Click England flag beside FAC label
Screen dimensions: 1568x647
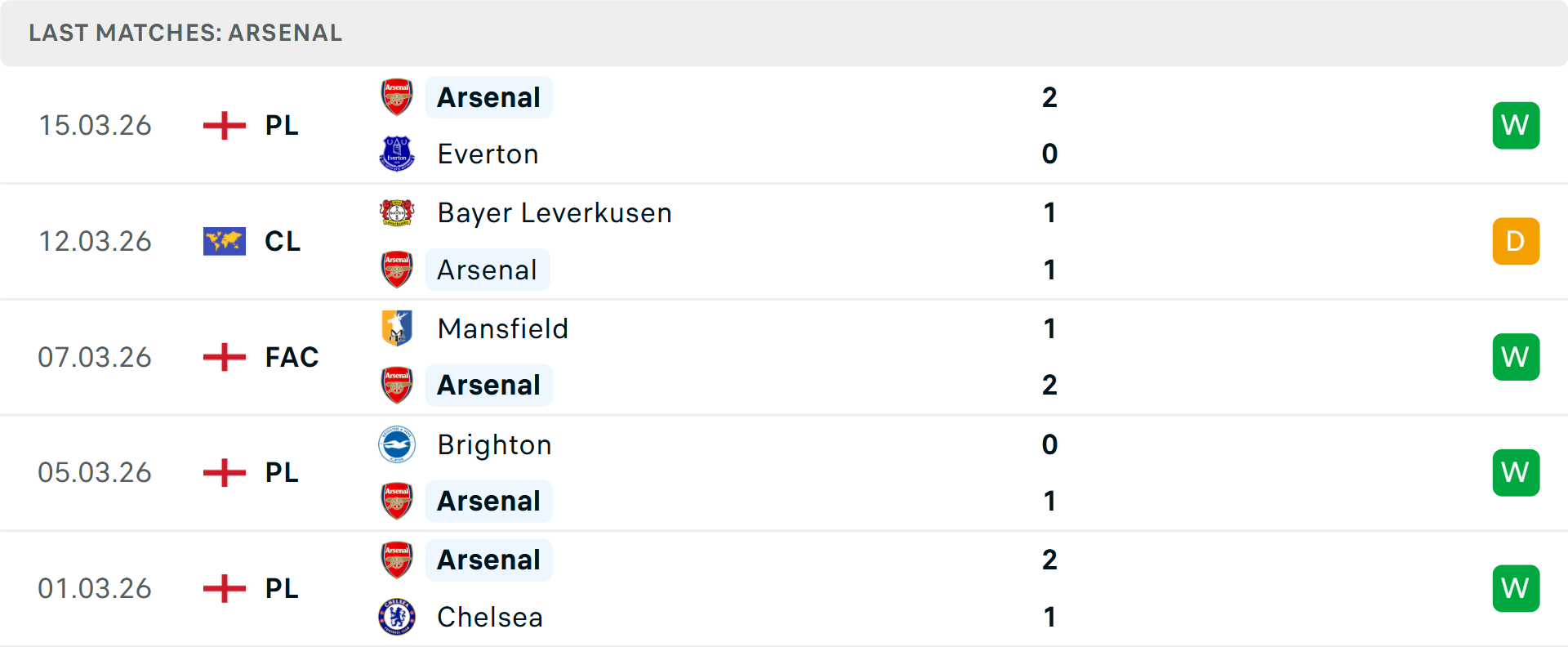[x=224, y=357]
